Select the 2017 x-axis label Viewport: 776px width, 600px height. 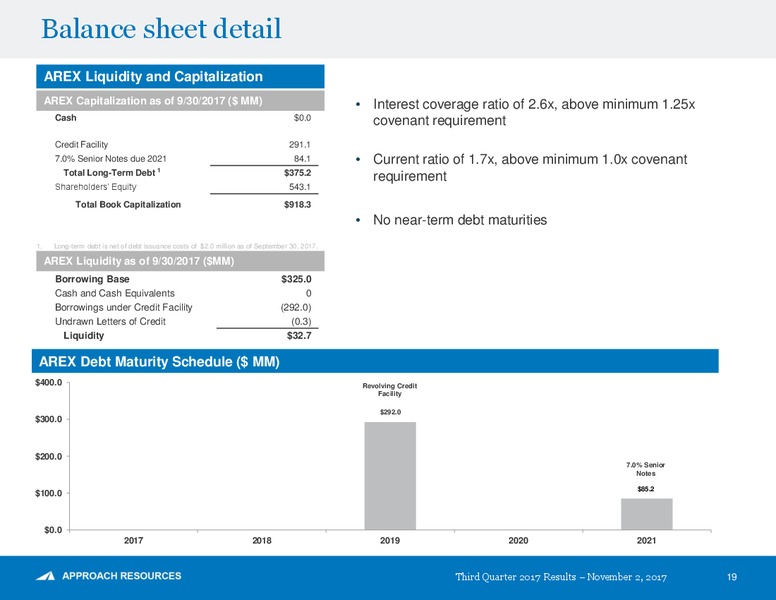[x=134, y=541]
